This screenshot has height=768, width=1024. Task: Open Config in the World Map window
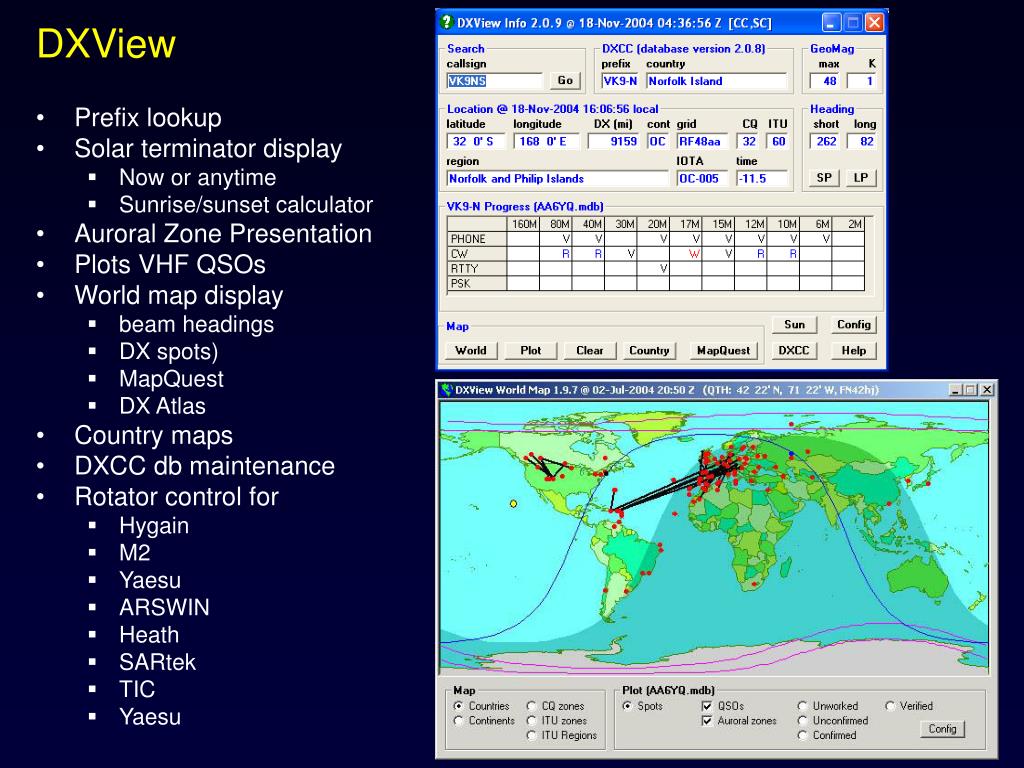942,729
